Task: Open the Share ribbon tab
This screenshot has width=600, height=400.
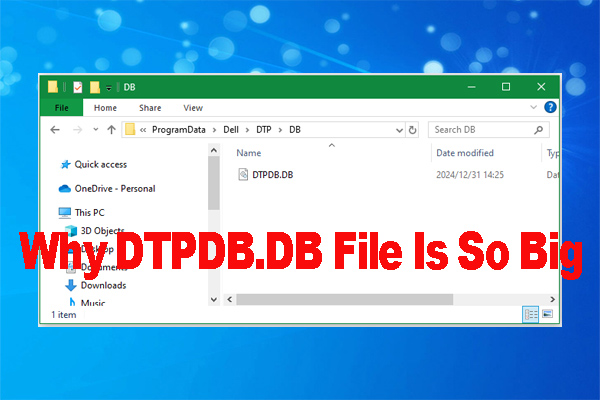Action: click(150, 108)
